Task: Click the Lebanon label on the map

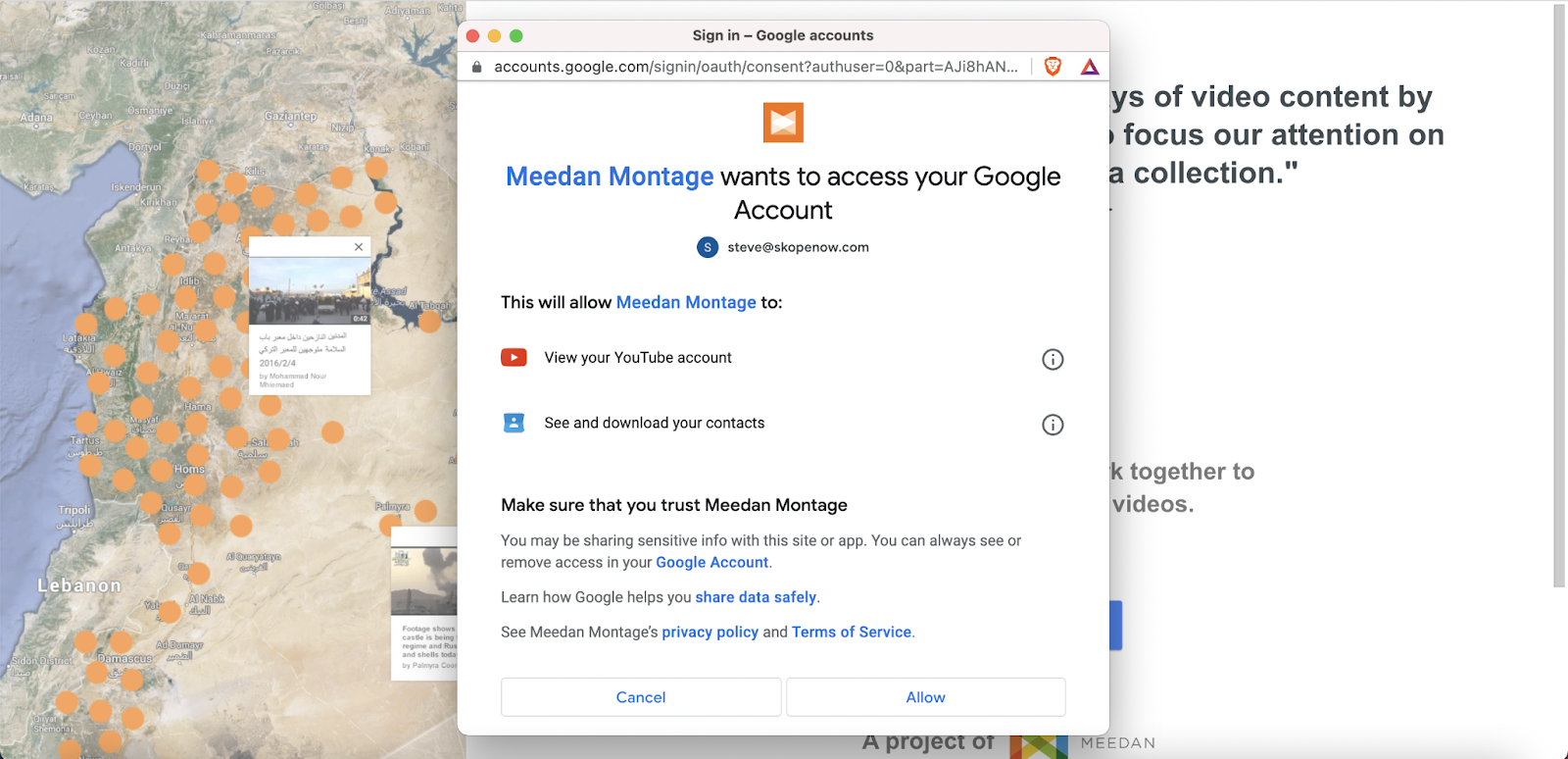Action: coord(79,585)
